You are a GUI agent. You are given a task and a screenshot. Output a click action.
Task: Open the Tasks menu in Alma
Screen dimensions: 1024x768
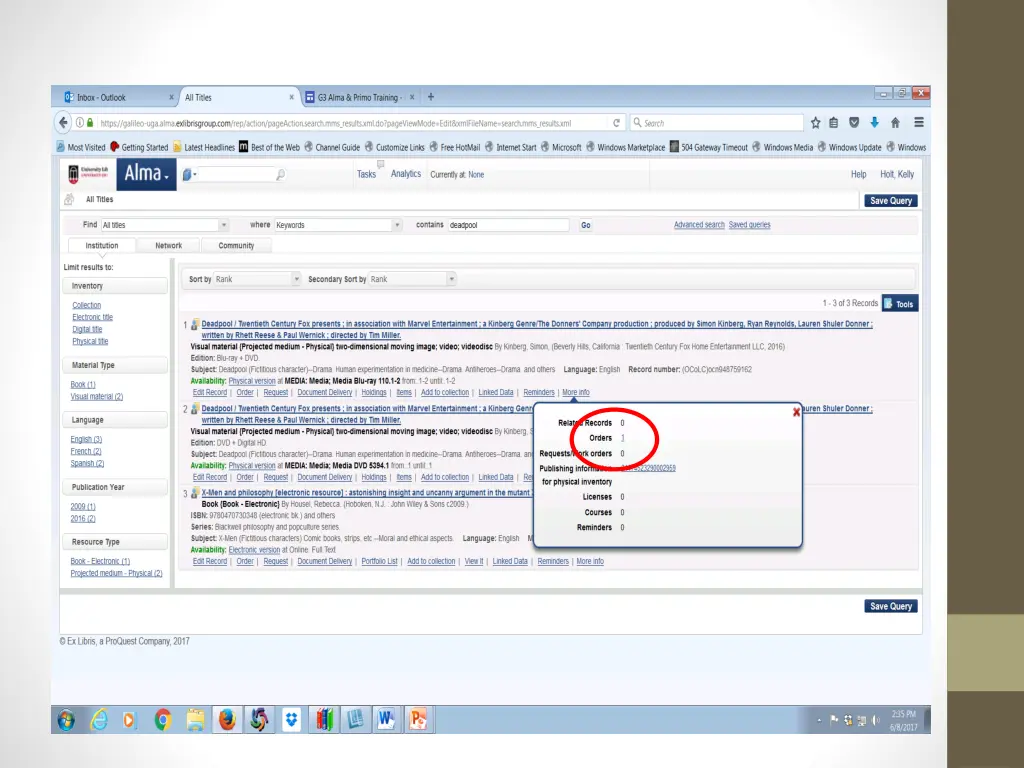click(x=366, y=174)
